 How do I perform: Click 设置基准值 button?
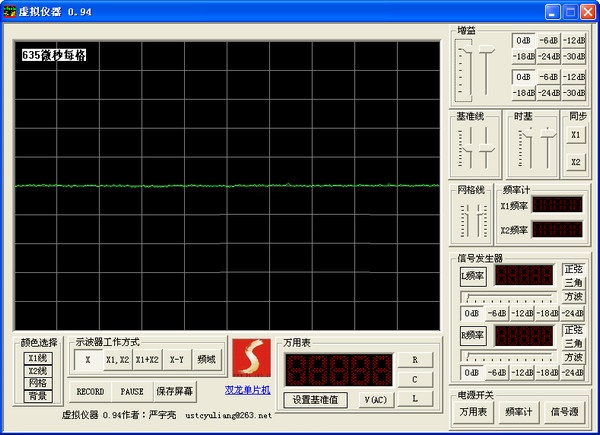point(316,400)
